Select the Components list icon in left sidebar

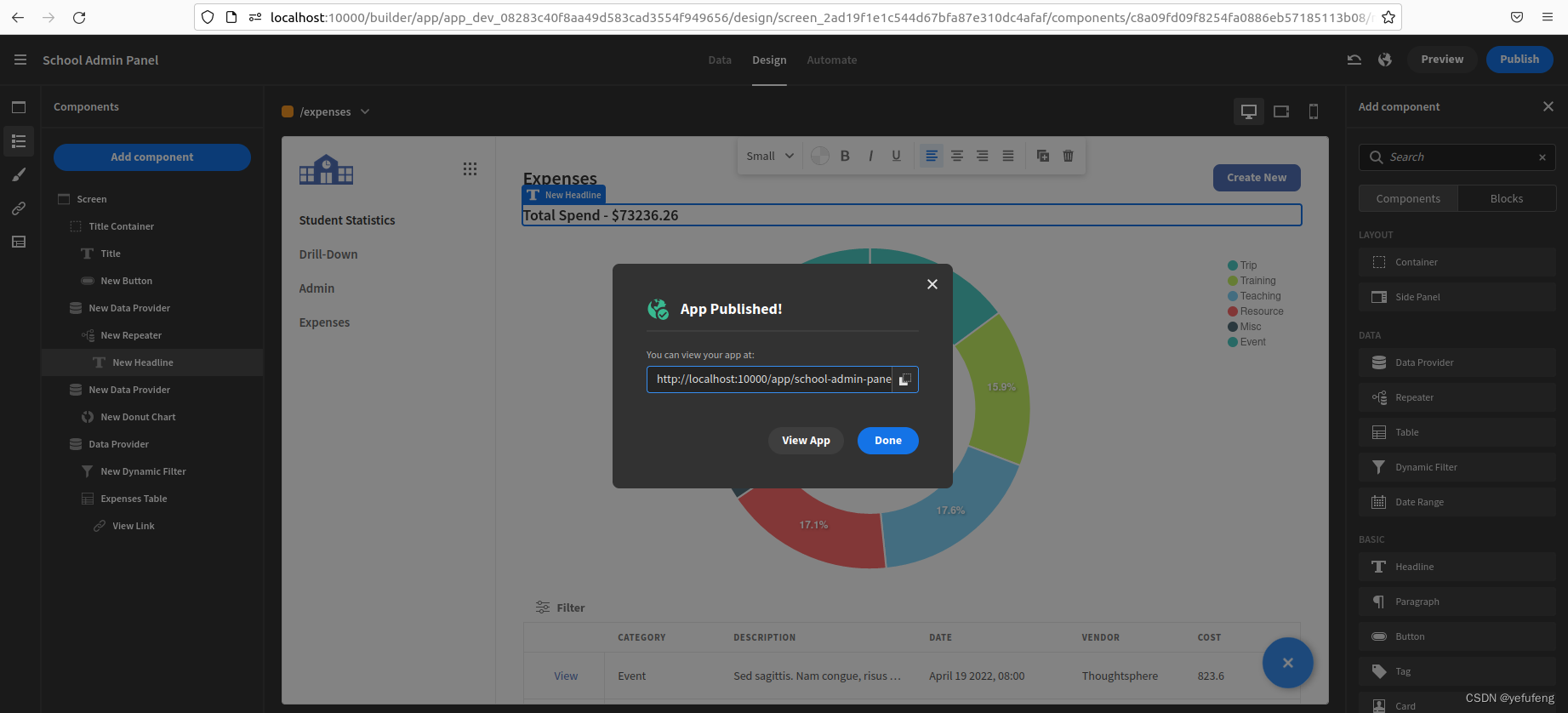pyautogui.click(x=19, y=141)
